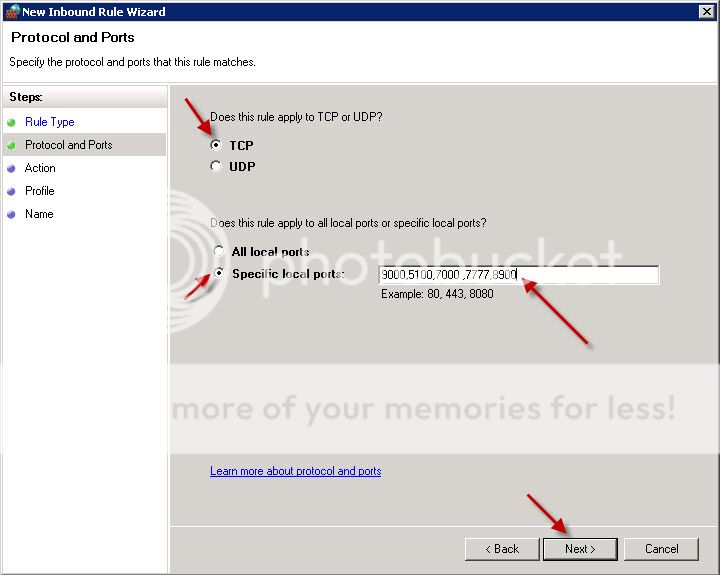Select the All local ports option
This screenshot has height=575, width=720.
(219, 252)
